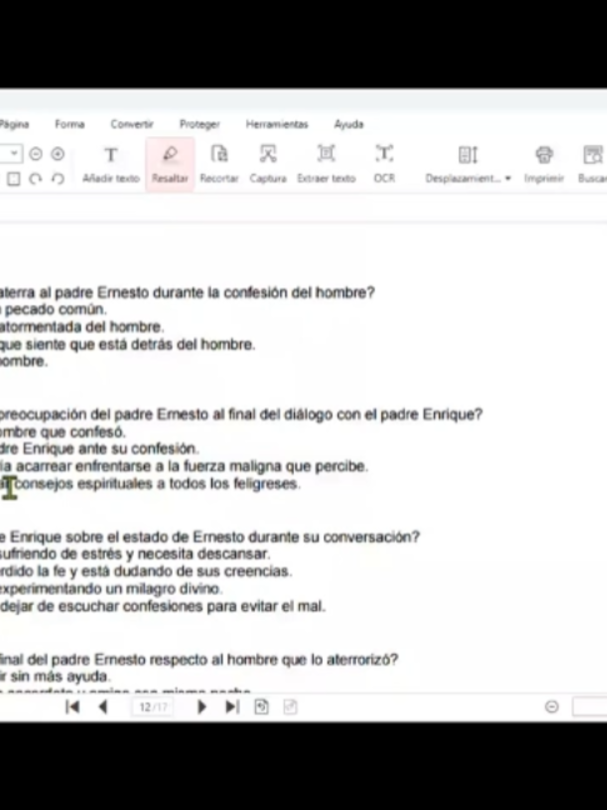Click the bottom zoom value field
The width and height of the screenshot is (607, 810).
click(589, 707)
